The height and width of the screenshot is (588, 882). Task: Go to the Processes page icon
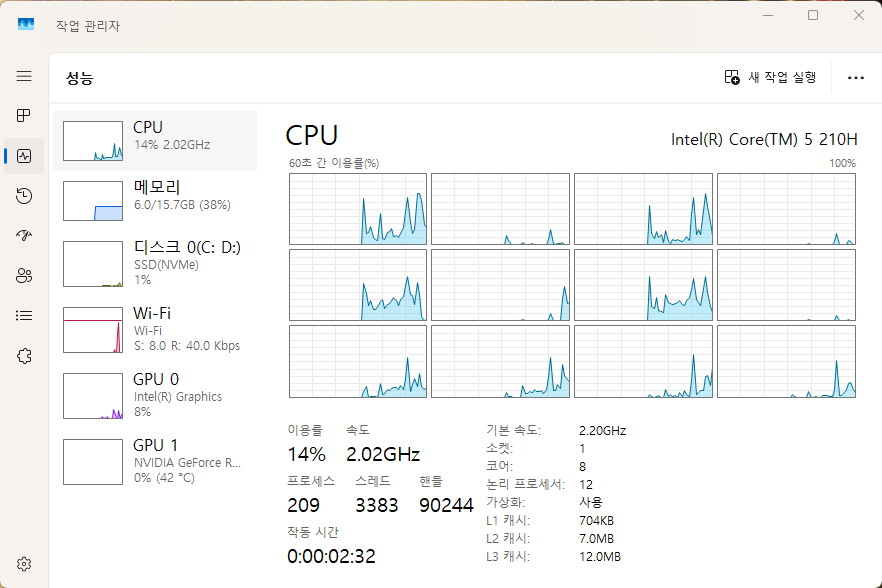pos(24,116)
